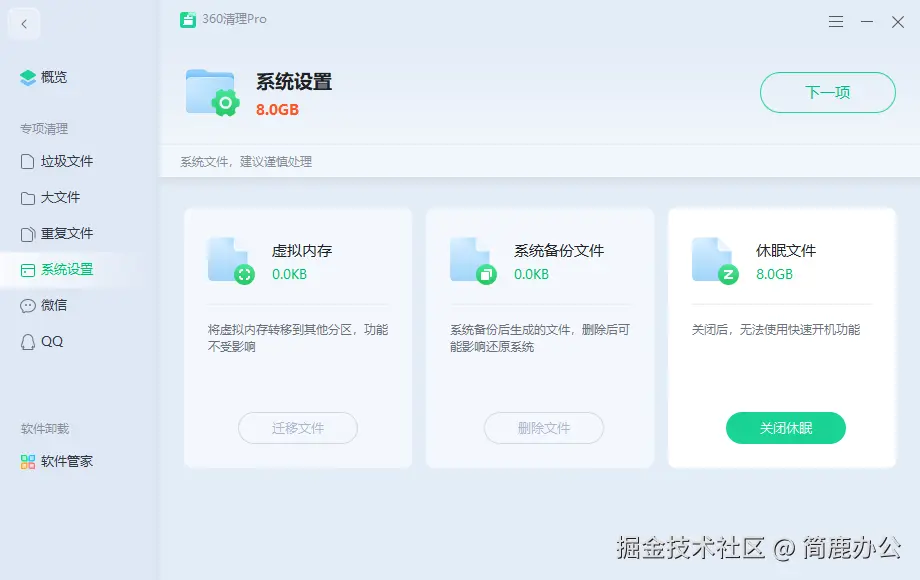Screen dimensions: 920x580
Task: Go back using the left chevron button
Action: [24, 23]
